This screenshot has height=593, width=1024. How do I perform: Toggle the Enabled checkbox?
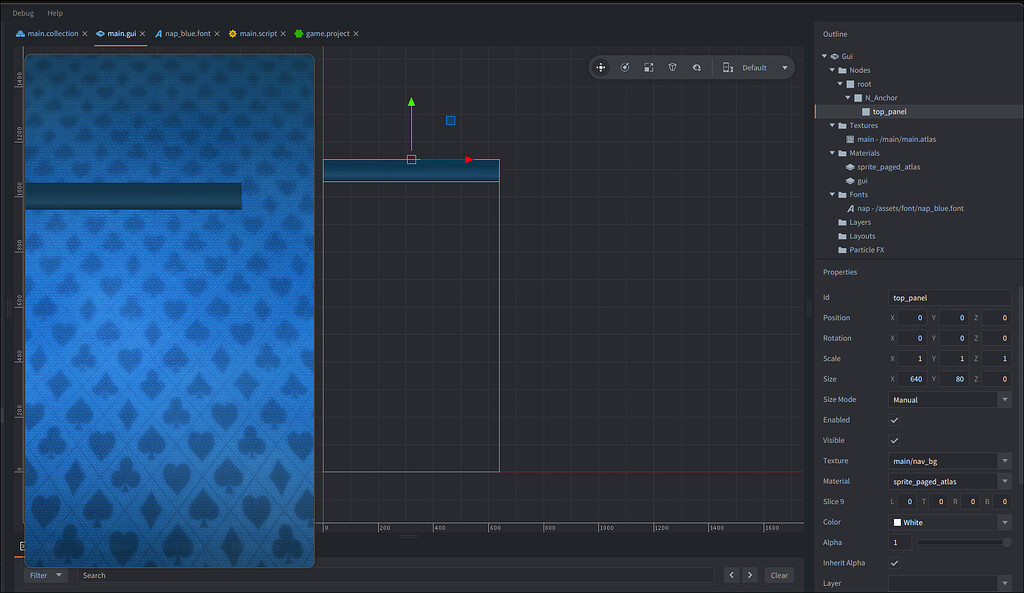coord(894,420)
